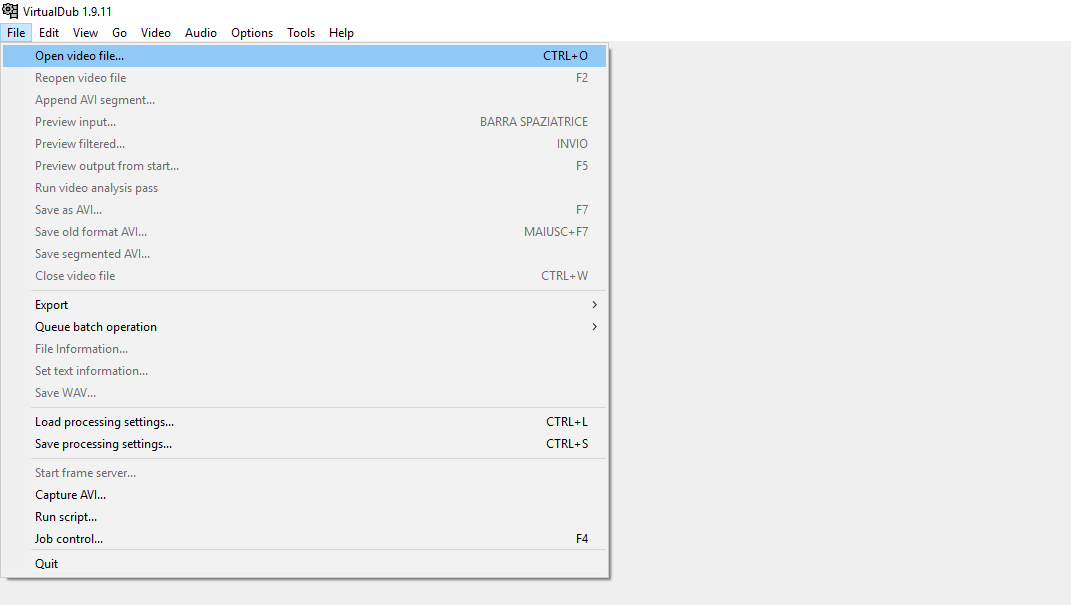Expand the Export submenu
This screenshot has height=605, width=1071.
305,305
